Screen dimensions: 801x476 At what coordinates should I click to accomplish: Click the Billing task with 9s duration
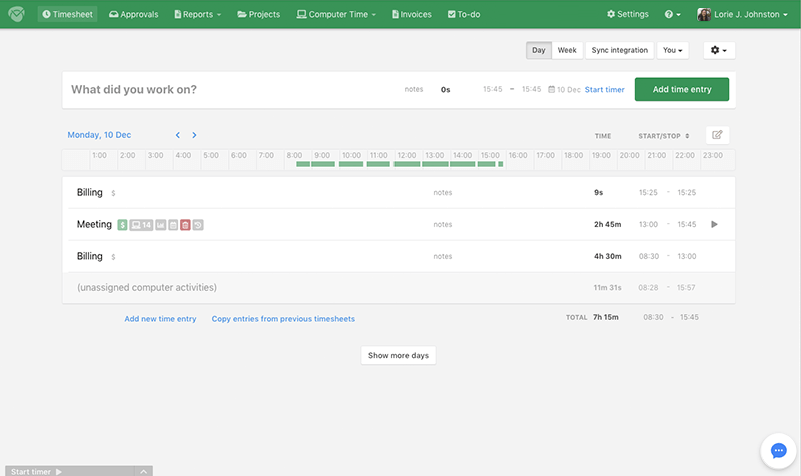[89, 193]
